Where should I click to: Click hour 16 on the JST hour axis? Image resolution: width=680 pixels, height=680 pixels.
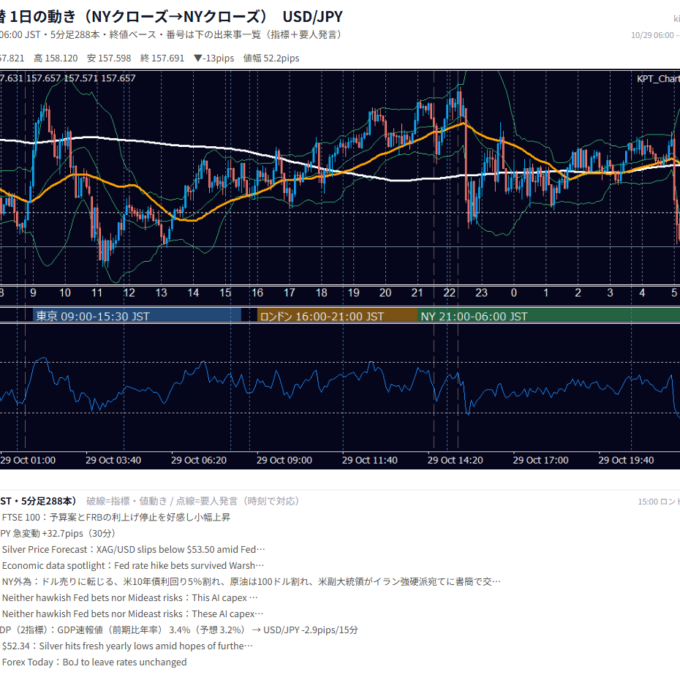[257, 293]
